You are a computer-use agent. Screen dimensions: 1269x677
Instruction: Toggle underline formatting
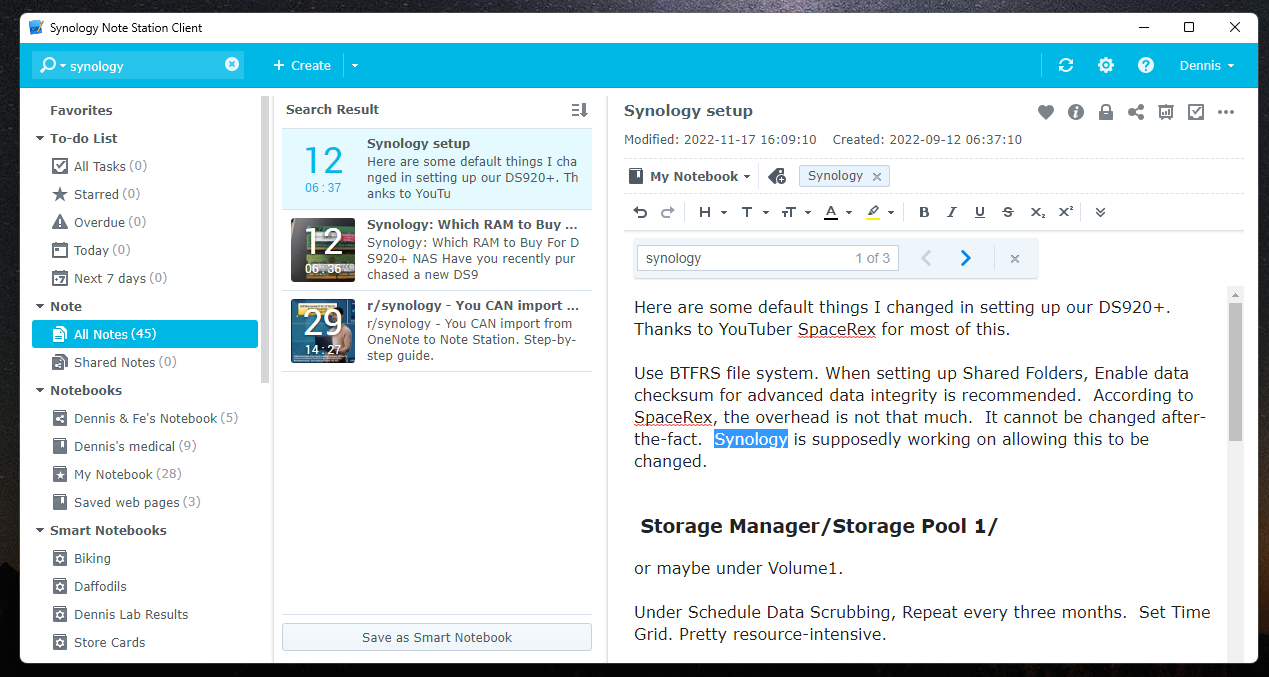980,212
